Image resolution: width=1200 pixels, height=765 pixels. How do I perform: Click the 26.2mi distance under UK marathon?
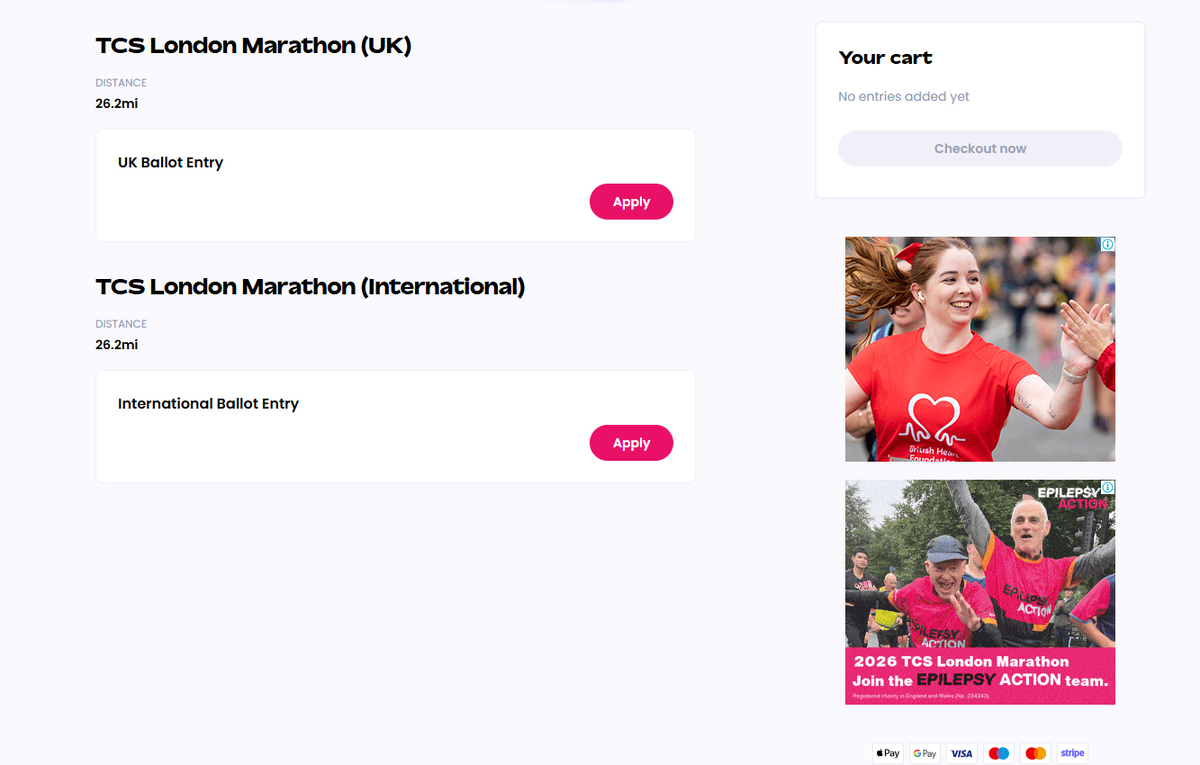(x=117, y=103)
